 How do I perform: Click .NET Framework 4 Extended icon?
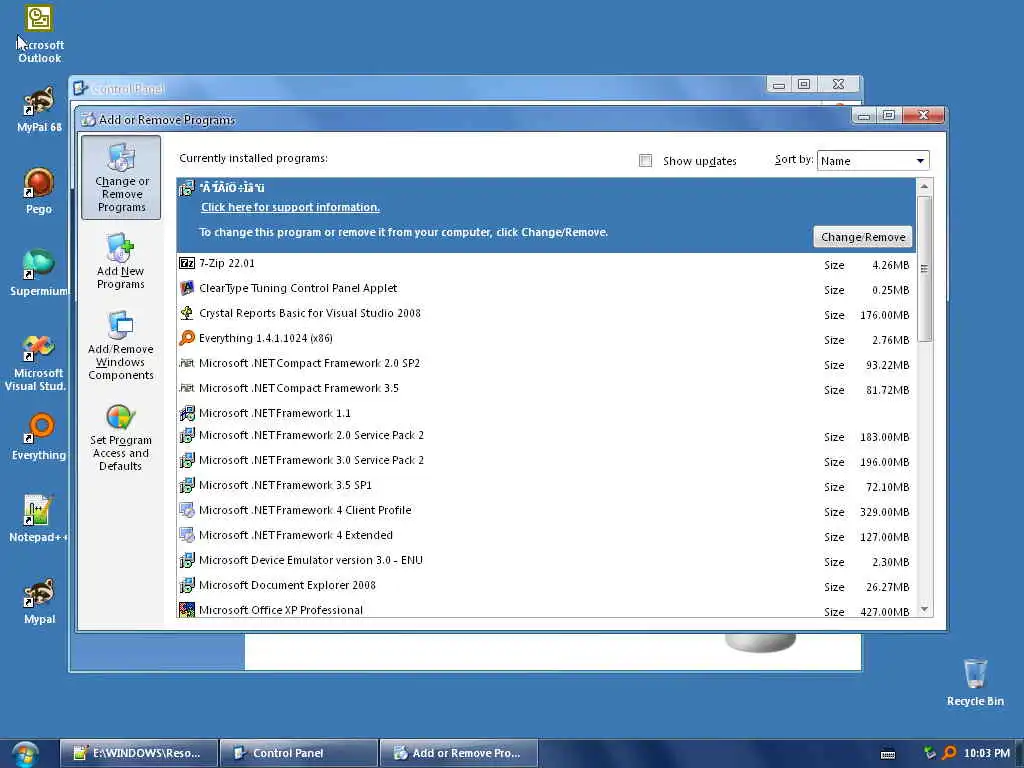coord(187,535)
